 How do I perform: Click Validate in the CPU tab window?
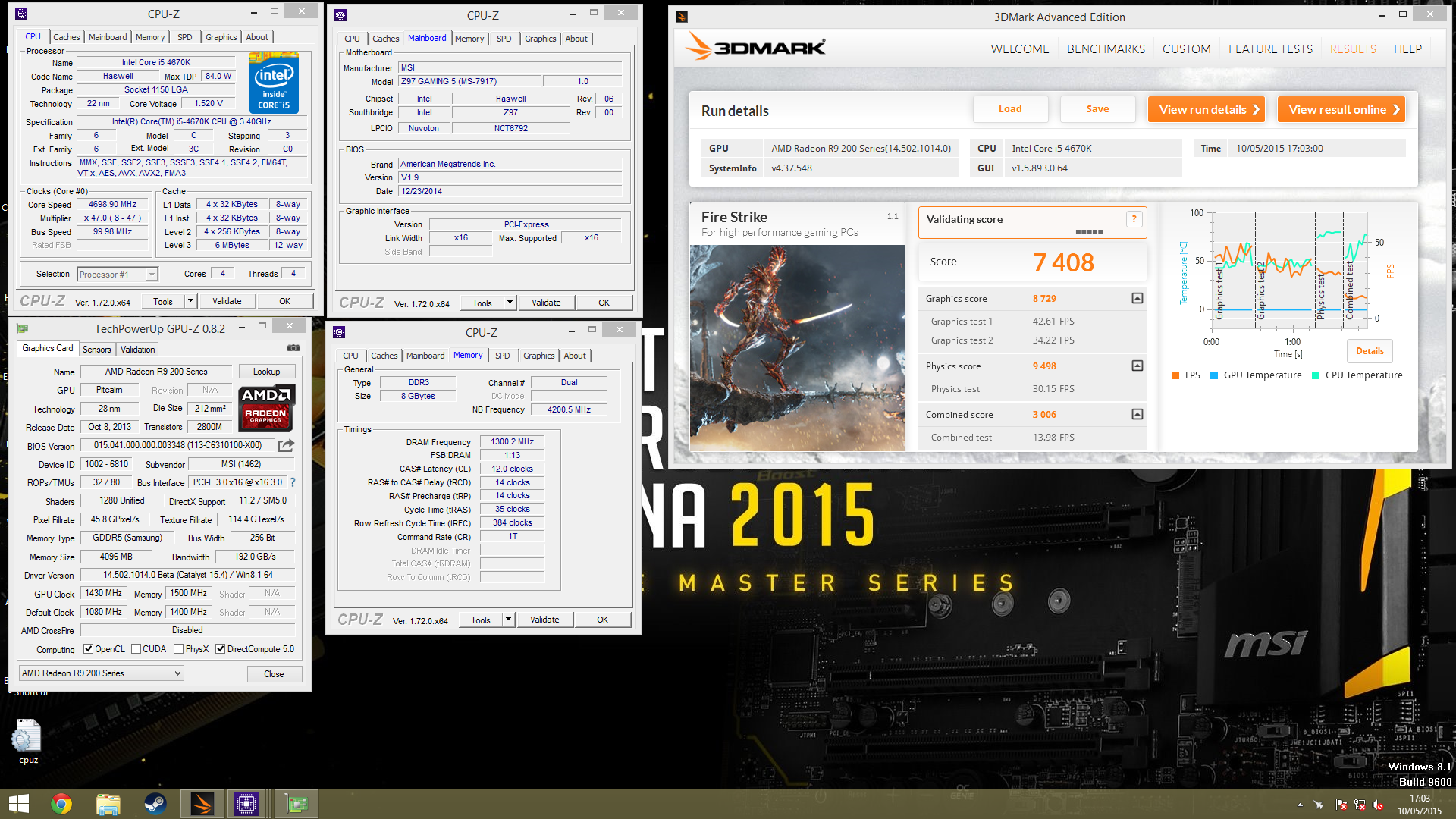click(x=227, y=301)
